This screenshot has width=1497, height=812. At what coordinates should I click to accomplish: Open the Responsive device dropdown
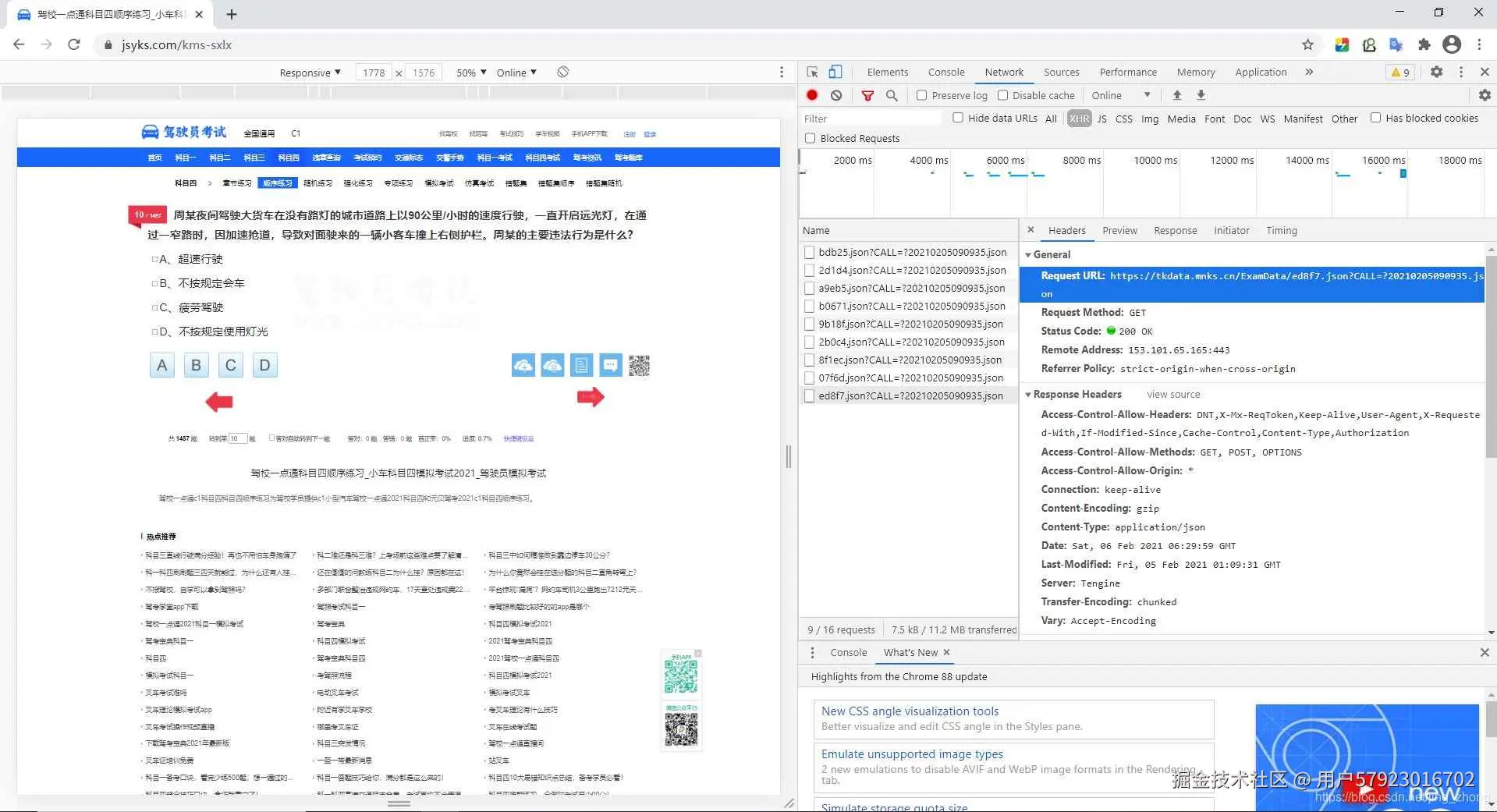tap(310, 73)
